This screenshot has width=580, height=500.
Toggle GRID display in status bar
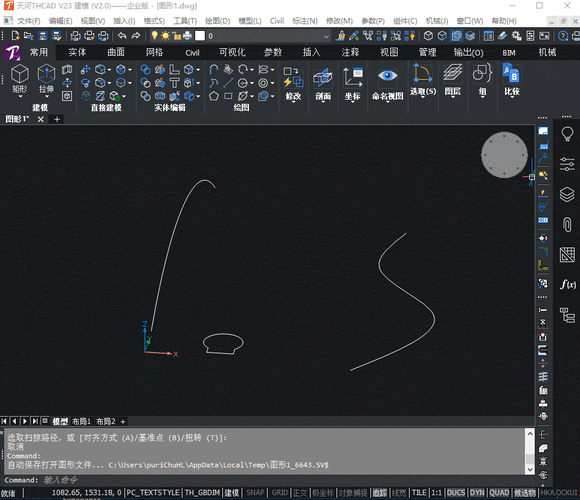coord(280,493)
